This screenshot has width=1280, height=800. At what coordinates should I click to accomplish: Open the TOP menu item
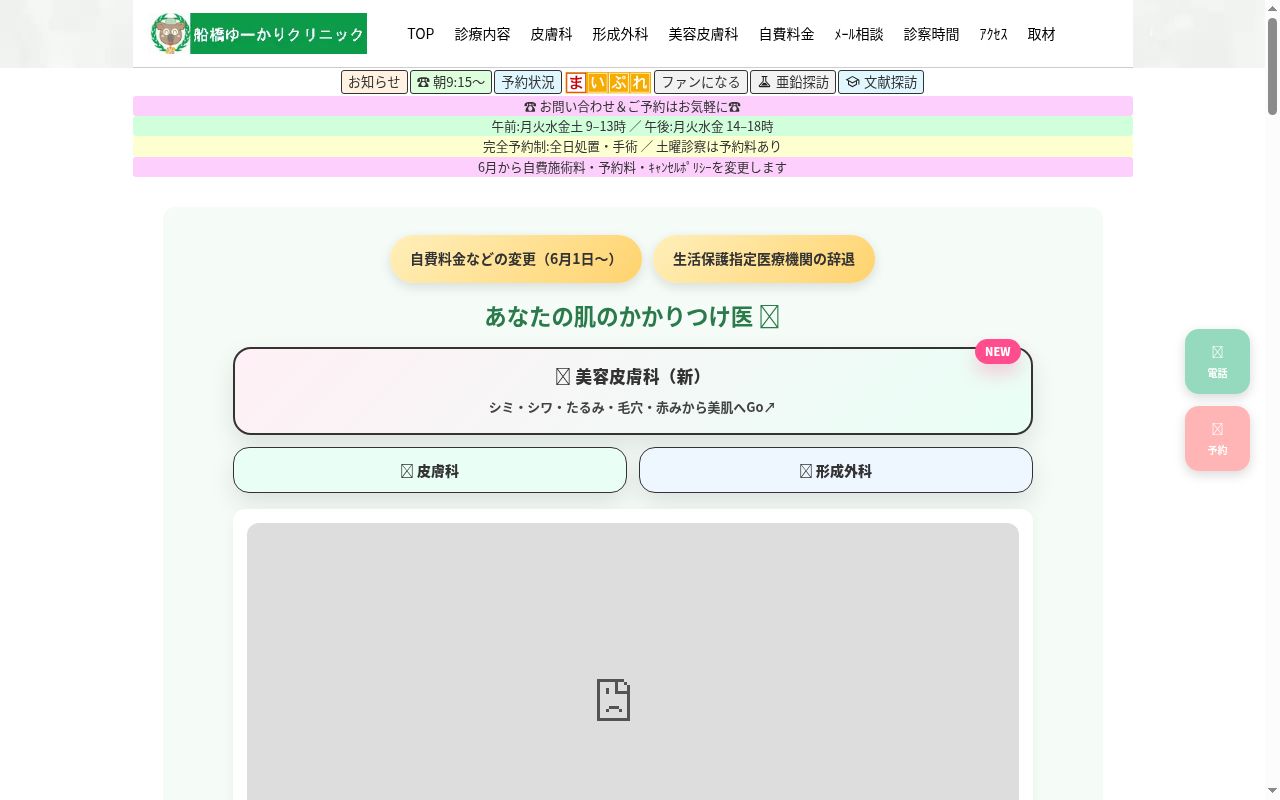(421, 34)
